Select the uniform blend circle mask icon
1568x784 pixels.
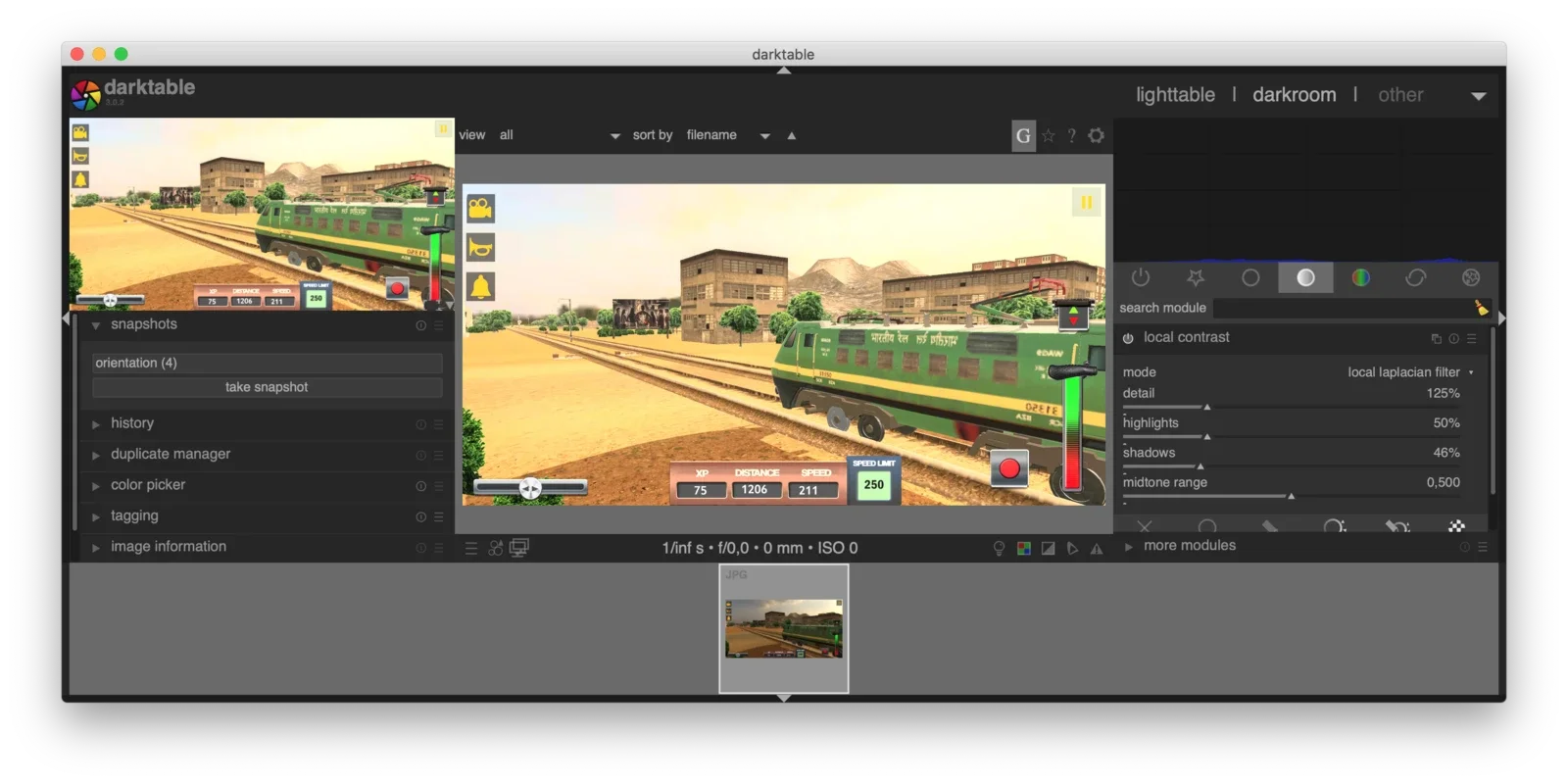[x=1207, y=527]
